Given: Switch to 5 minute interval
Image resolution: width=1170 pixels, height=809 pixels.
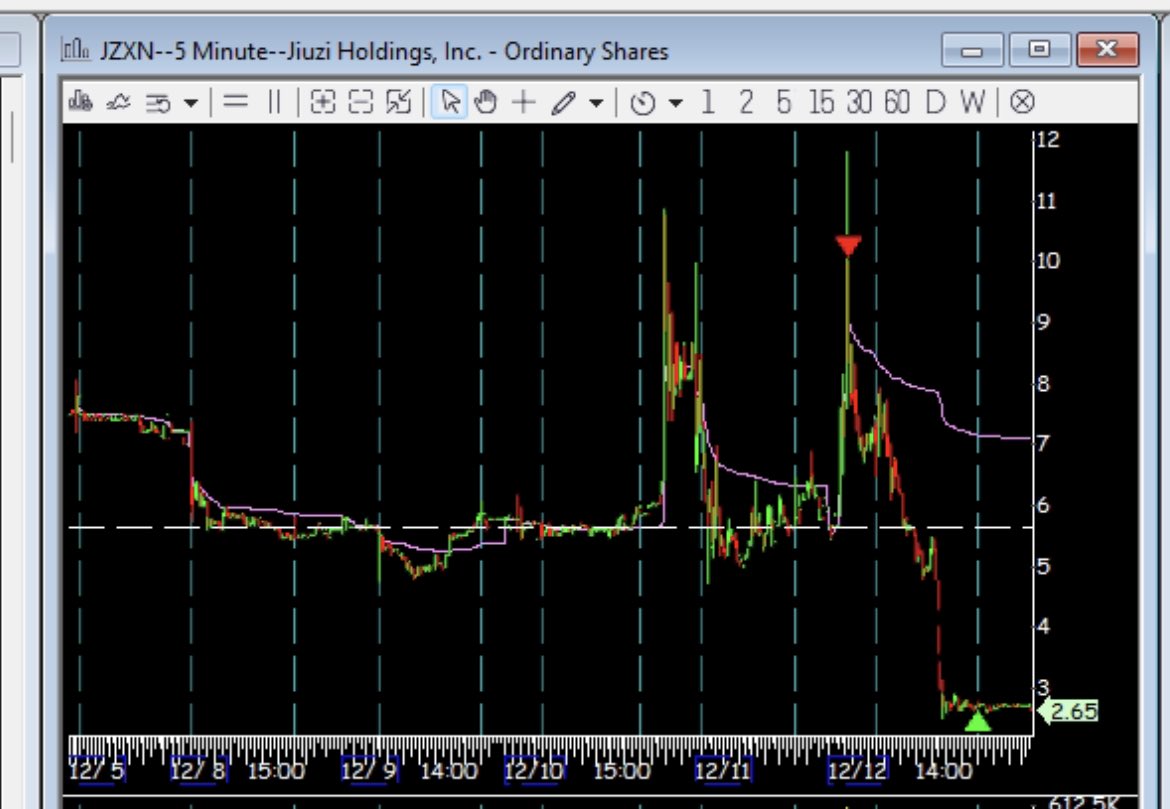Looking at the screenshot, I should 783,101.
